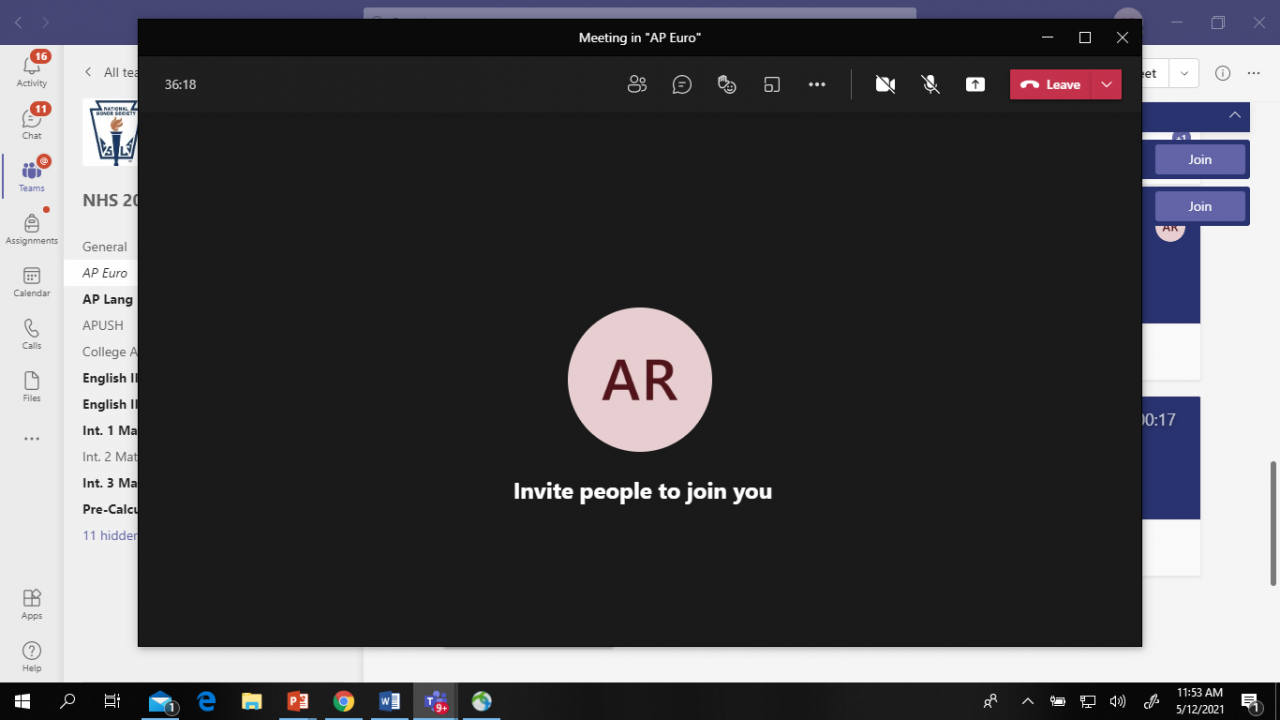This screenshot has width=1280, height=720.
Task: Leave the AP Euro meeting
Action: pos(1051,85)
